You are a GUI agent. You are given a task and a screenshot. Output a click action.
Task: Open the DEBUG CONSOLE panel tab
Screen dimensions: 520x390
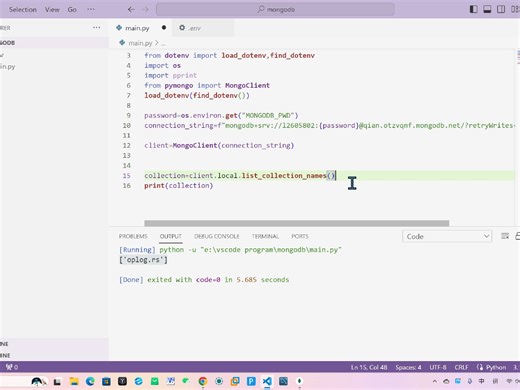[217, 236]
